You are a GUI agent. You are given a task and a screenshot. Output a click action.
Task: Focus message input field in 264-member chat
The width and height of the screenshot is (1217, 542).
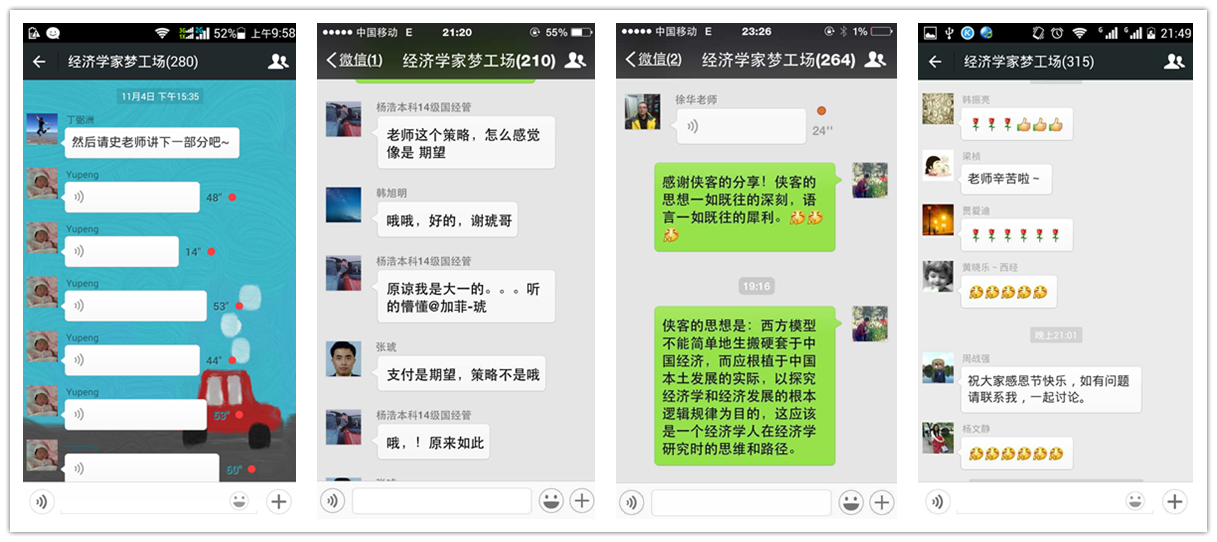tap(740, 502)
